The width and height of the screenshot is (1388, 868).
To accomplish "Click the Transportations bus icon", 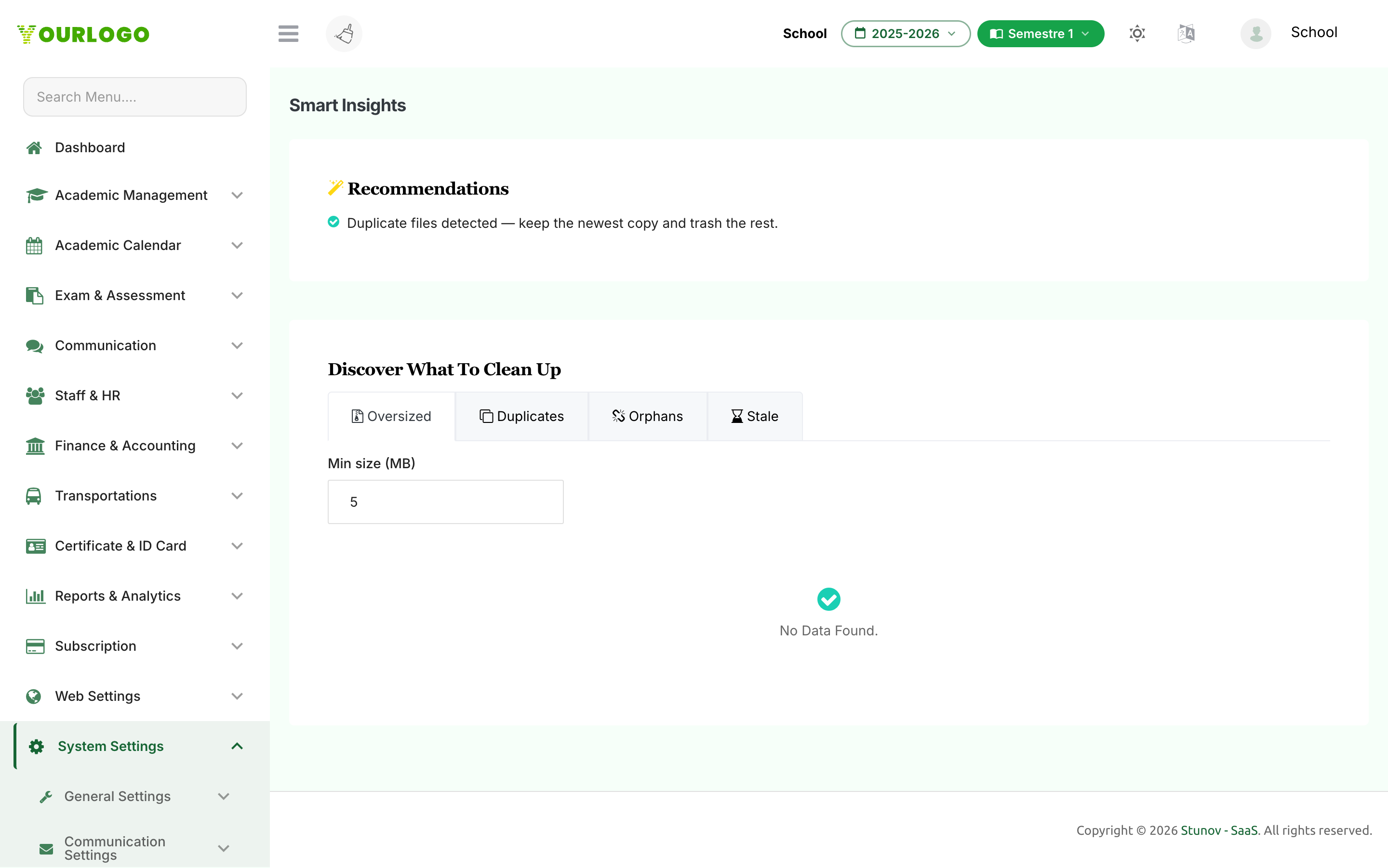I will point(34,496).
